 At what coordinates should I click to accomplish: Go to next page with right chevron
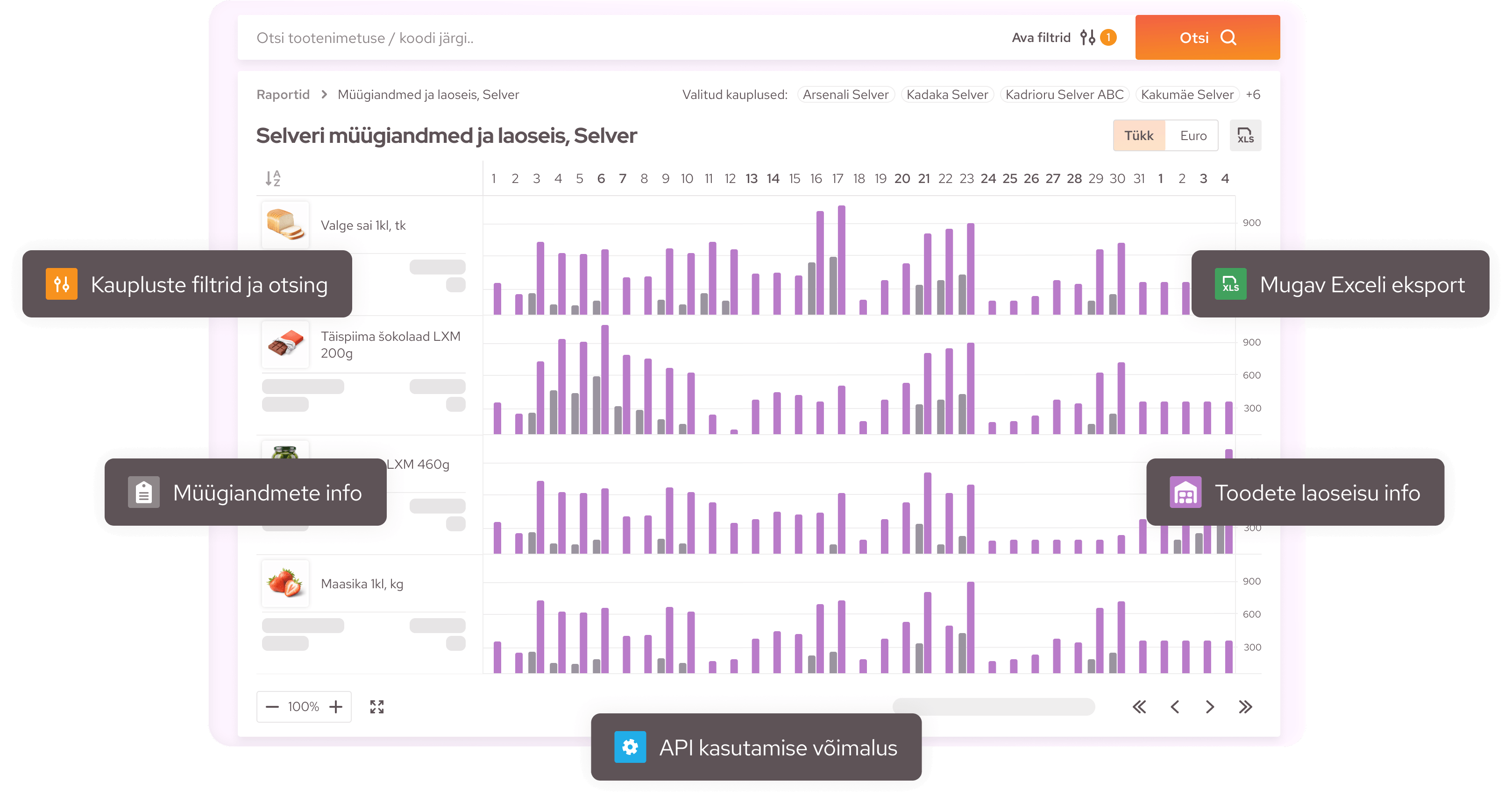click(1210, 707)
